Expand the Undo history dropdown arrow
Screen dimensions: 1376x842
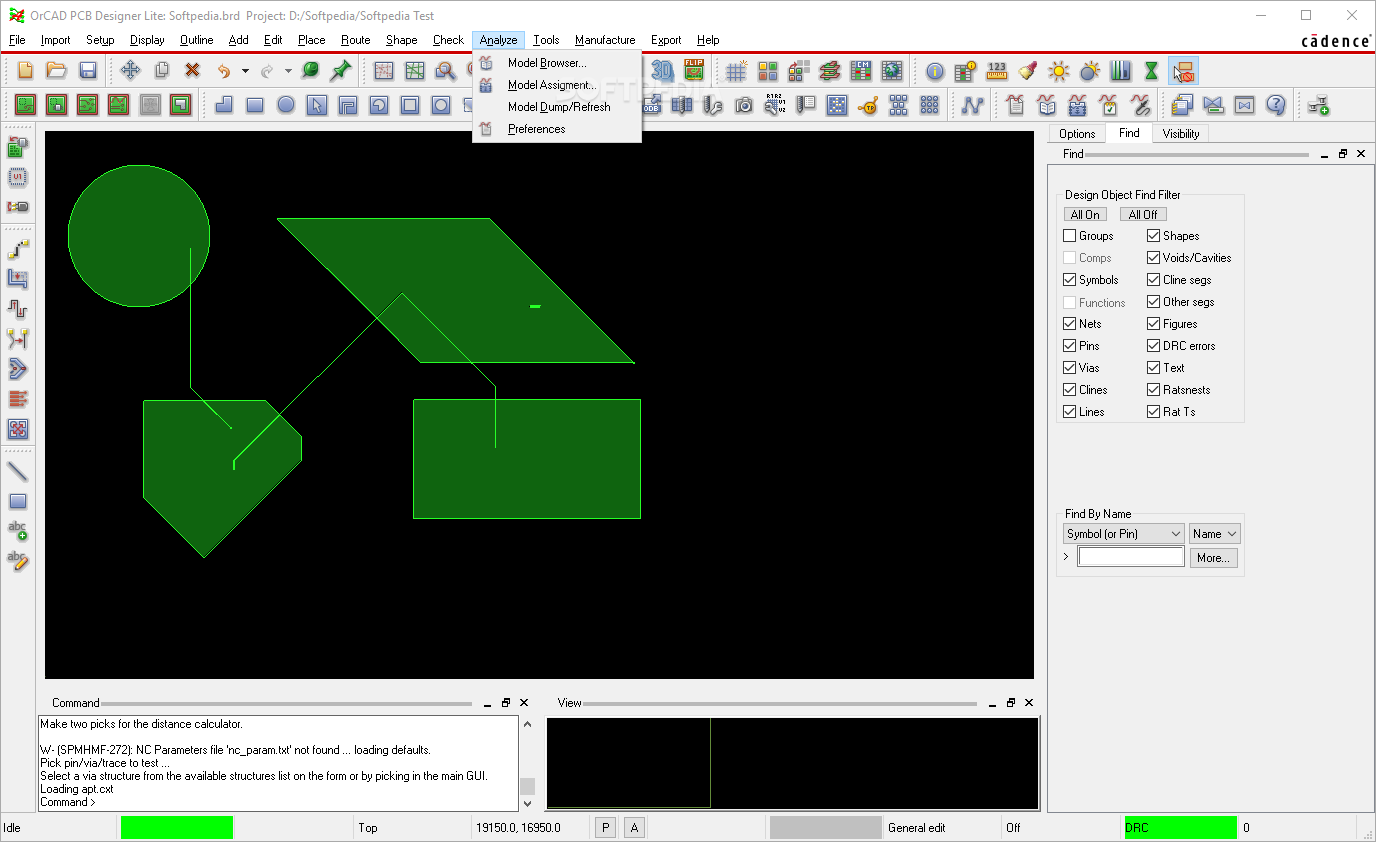point(245,71)
